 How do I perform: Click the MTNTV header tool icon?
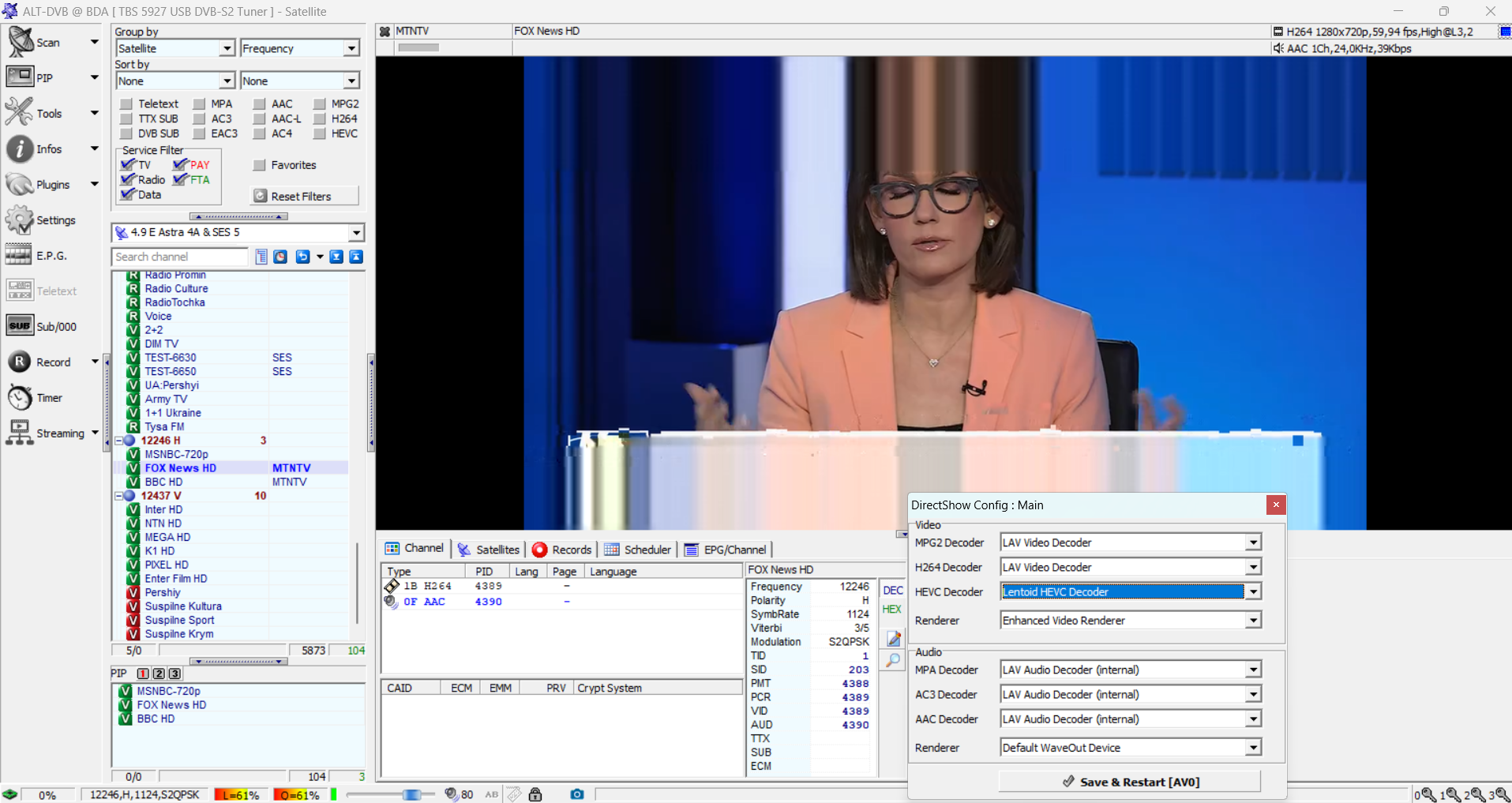pyautogui.click(x=385, y=32)
